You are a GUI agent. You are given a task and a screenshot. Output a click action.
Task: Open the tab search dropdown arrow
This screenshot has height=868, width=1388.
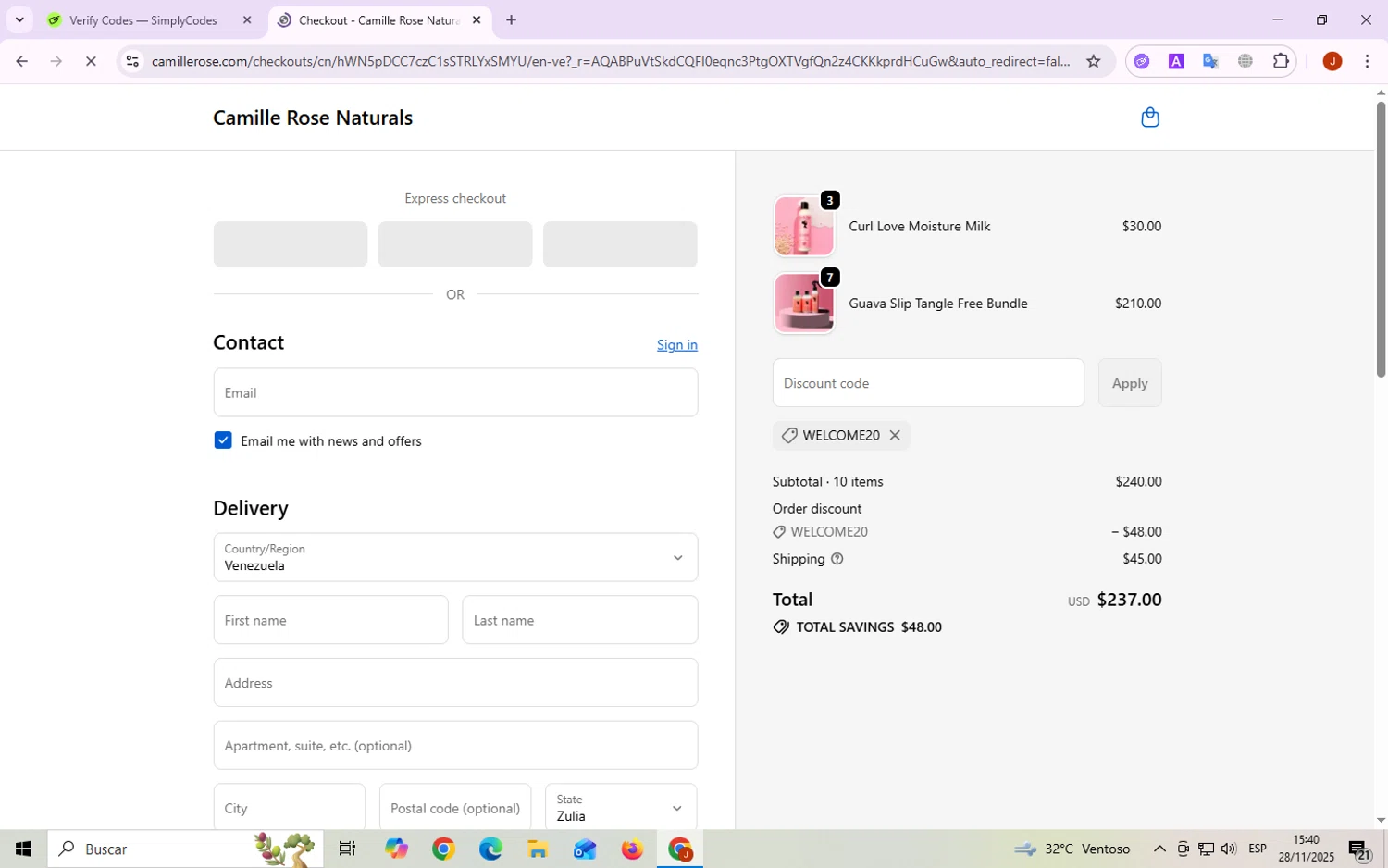(19, 19)
